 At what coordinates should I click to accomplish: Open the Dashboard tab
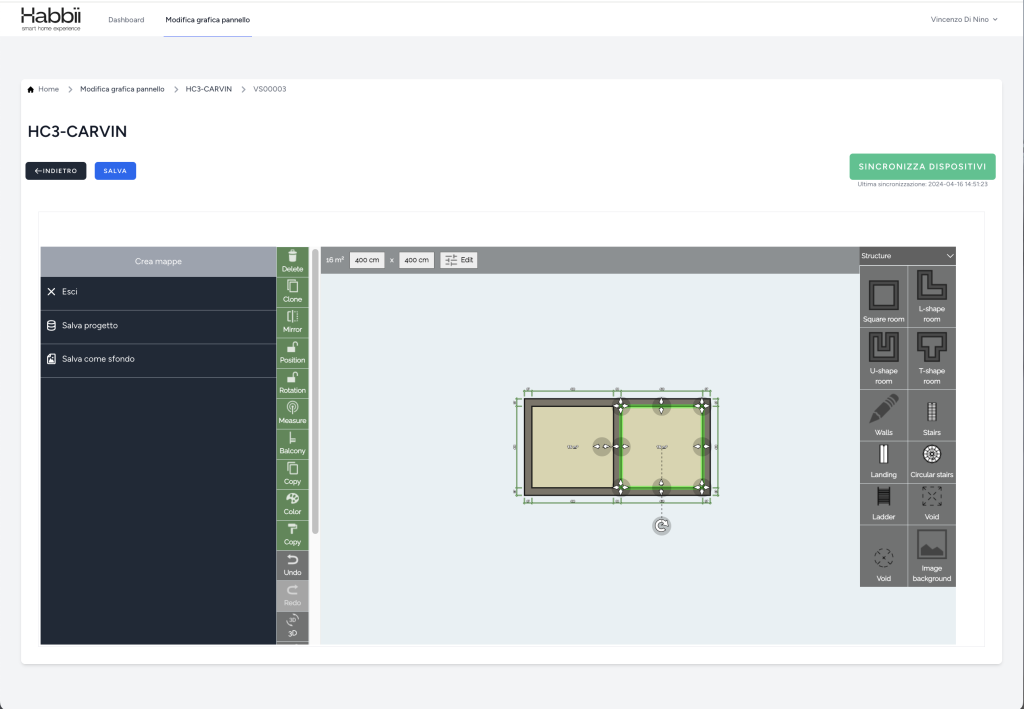[126, 20]
